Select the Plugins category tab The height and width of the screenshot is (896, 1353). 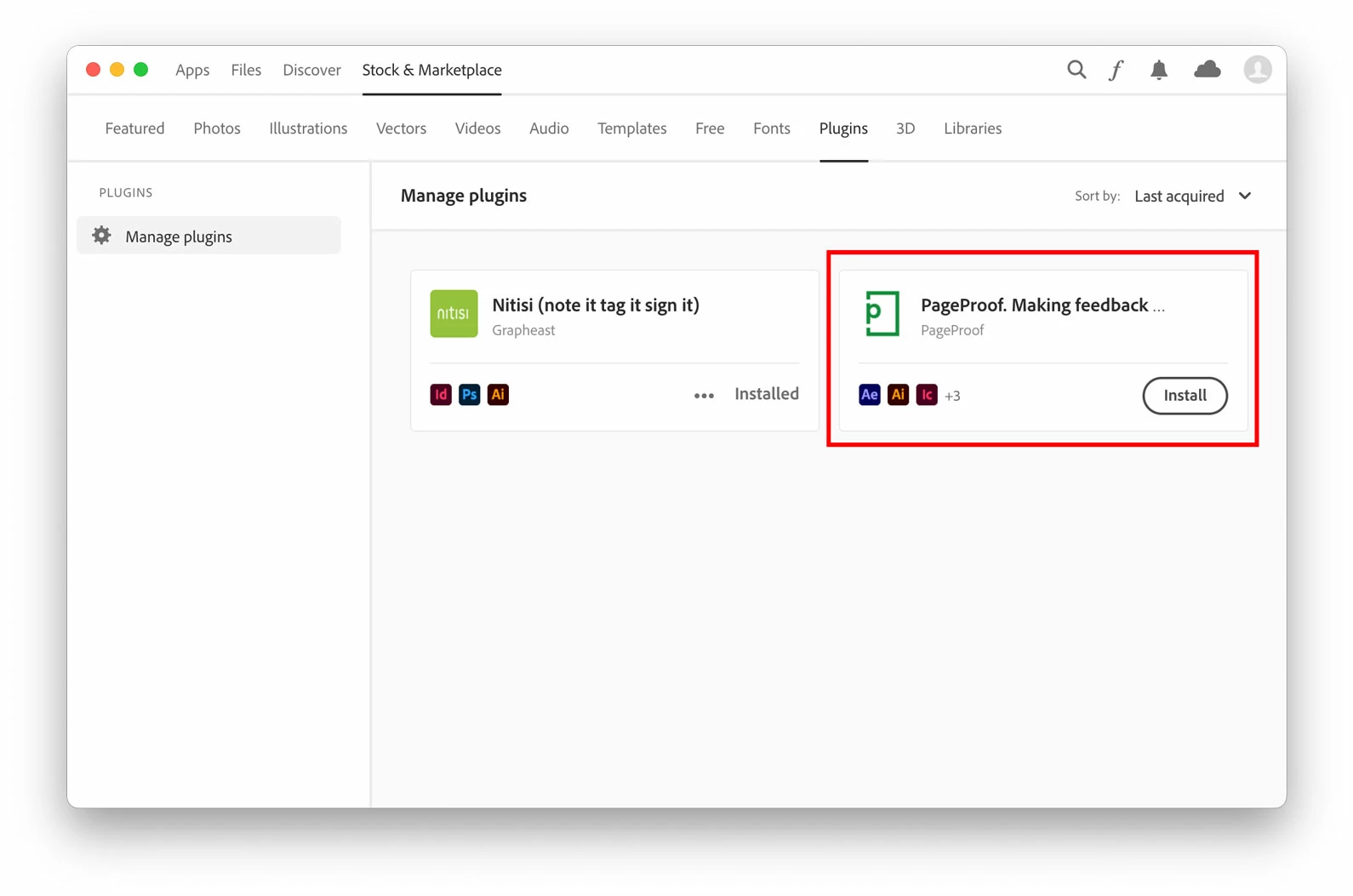coord(843,128)
